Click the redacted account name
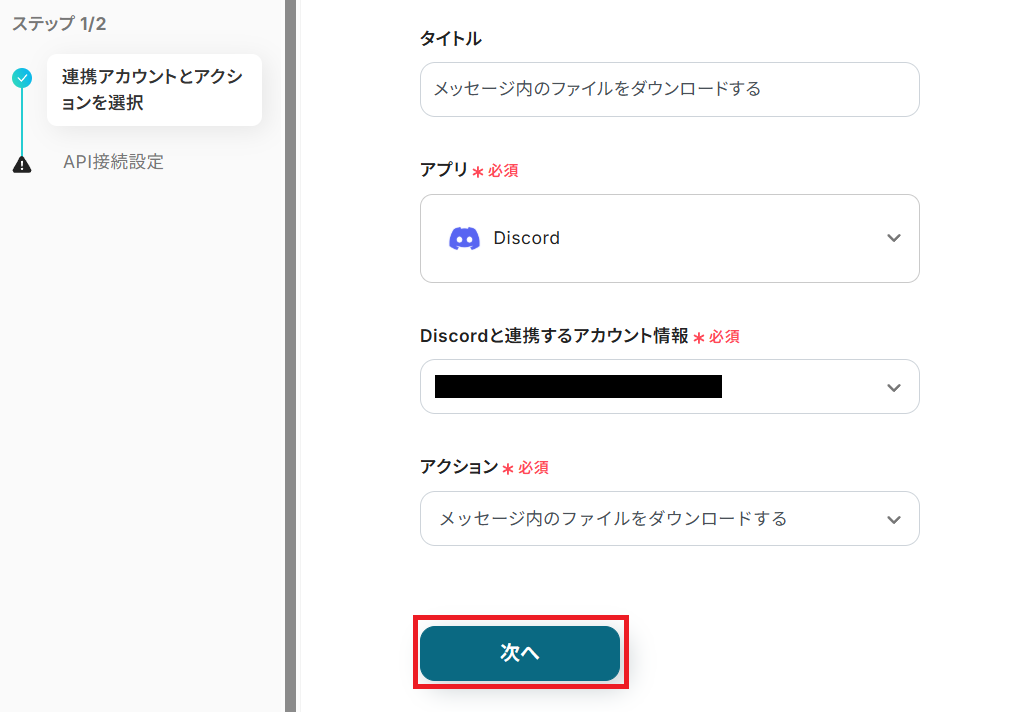 (x=578, y=387)
